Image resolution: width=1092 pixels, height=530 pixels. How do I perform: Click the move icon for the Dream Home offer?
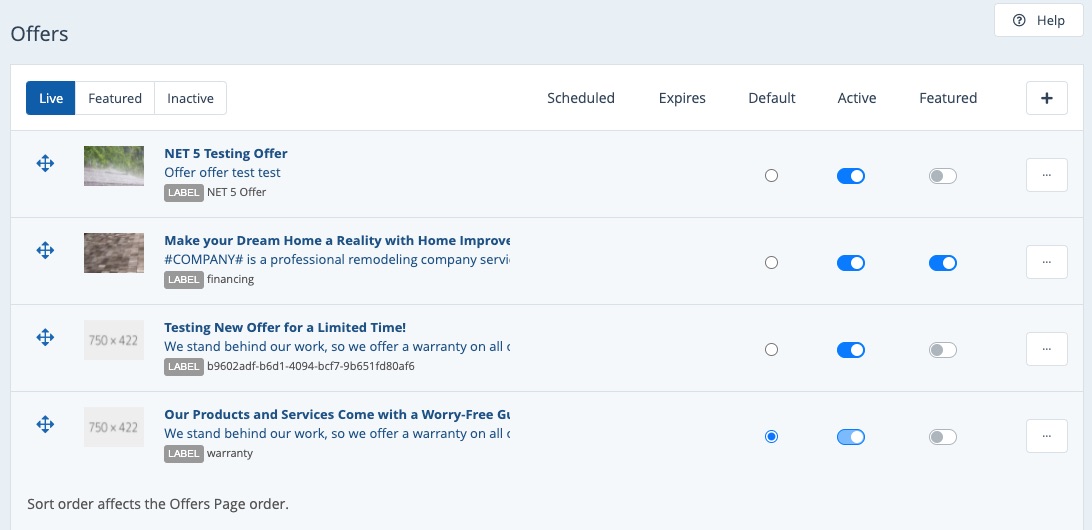45,250
